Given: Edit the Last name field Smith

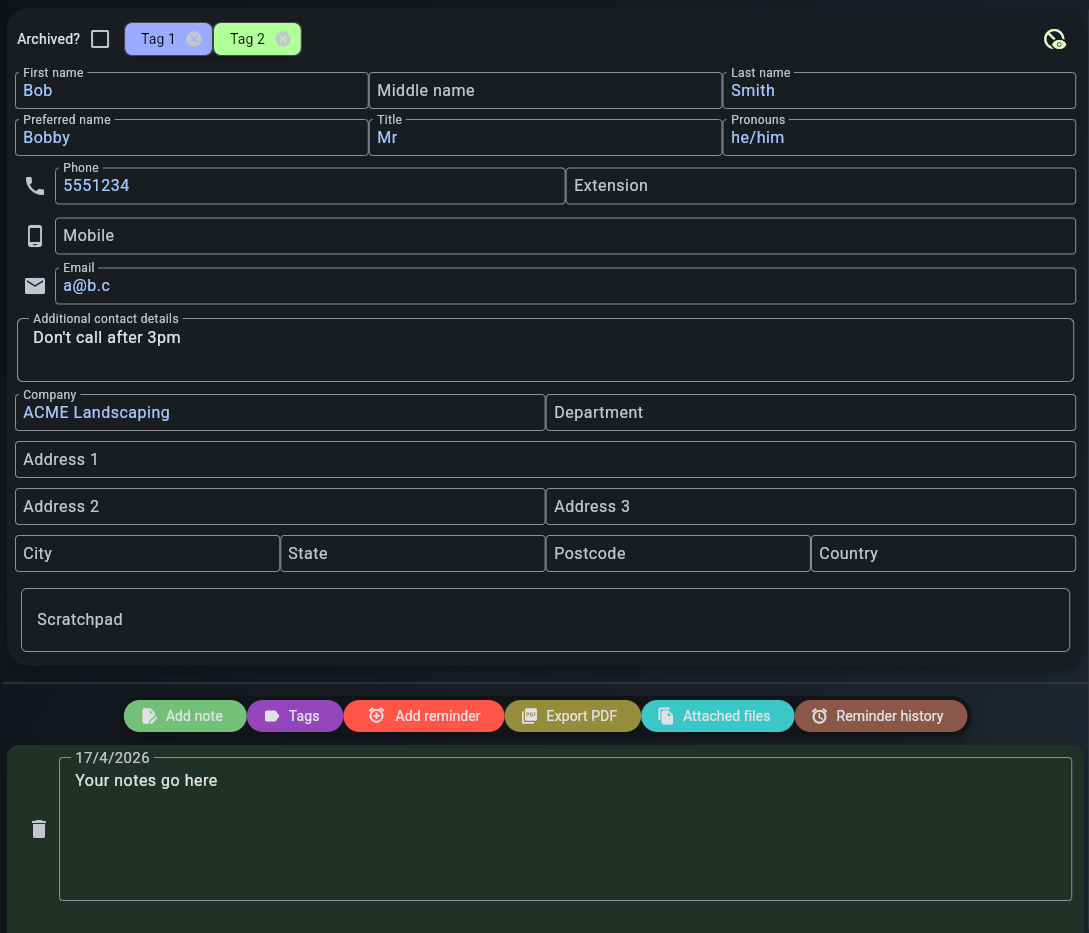Looking at the screenshot, I should (x=899, y=90).
